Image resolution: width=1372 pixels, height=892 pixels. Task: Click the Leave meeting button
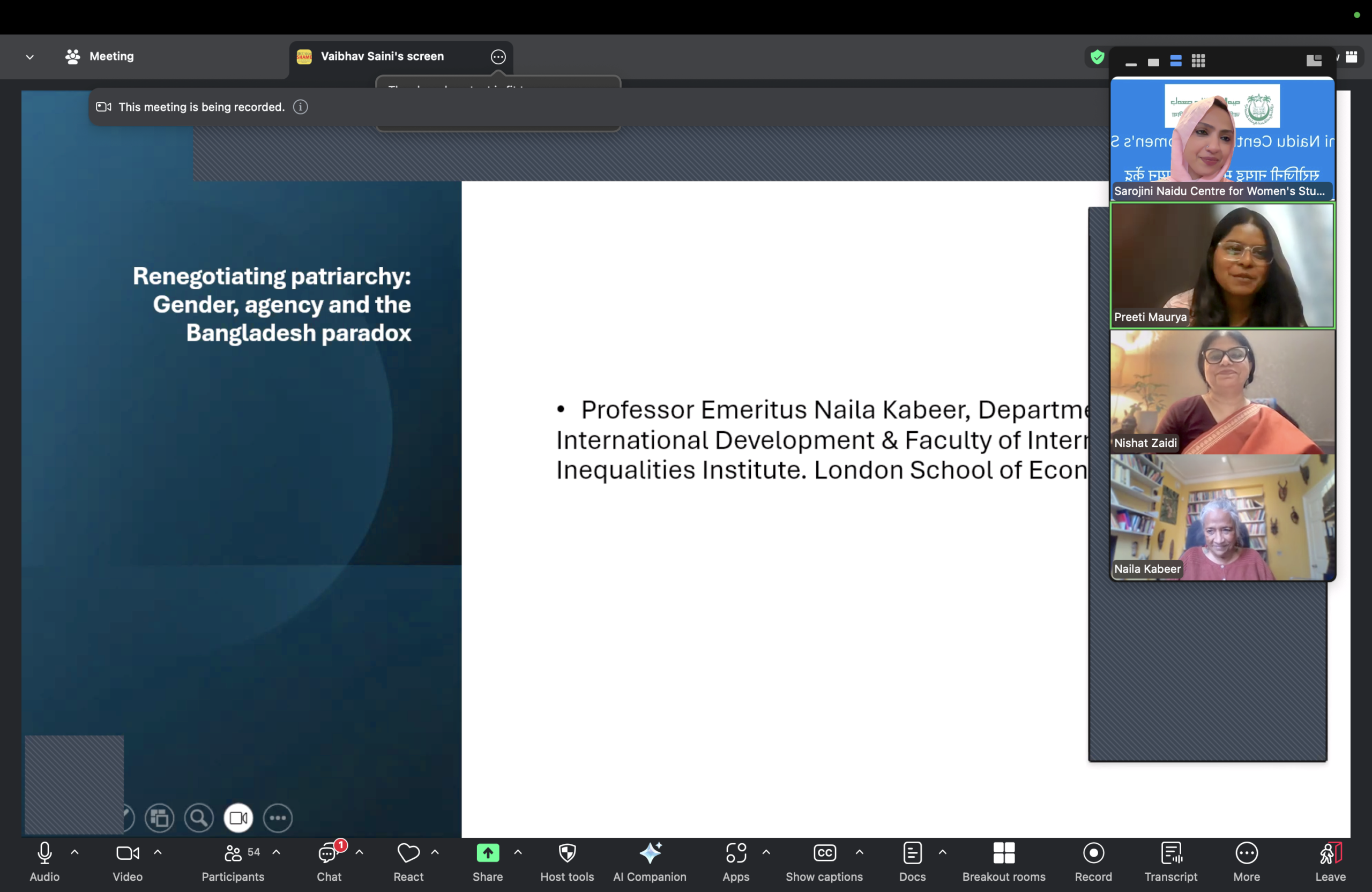(x=1330, y=853)
